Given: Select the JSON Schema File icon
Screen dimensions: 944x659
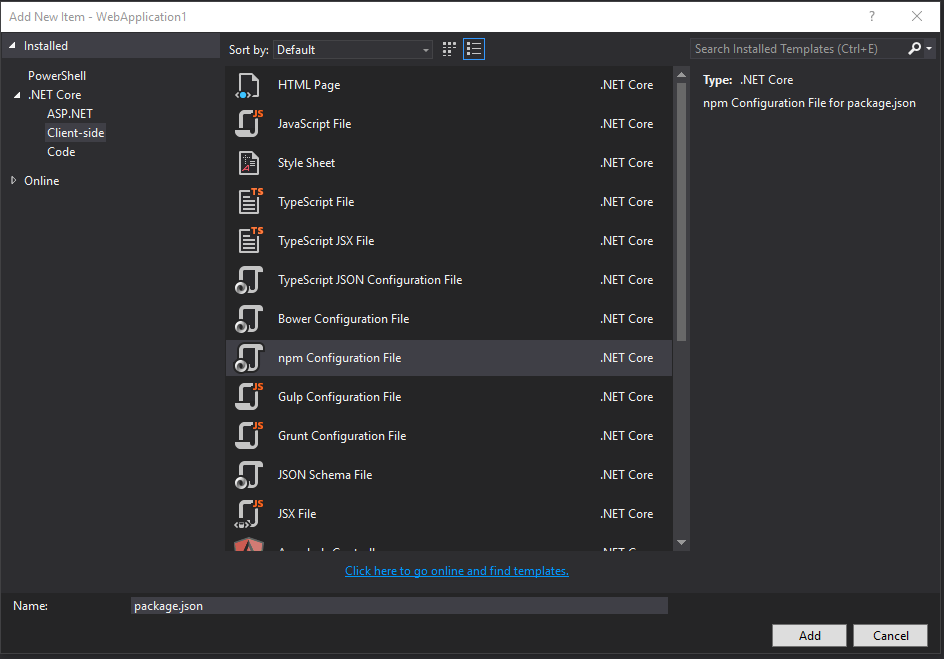Looking at the screenshot, I should [x=249, y=475].
